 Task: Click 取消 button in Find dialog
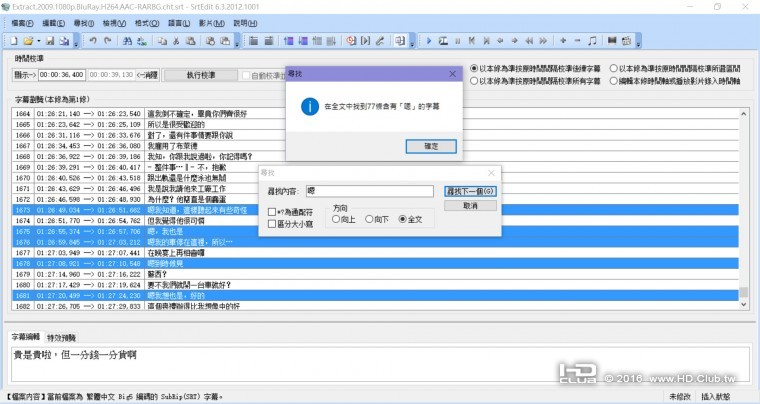[x=470, y=206]
